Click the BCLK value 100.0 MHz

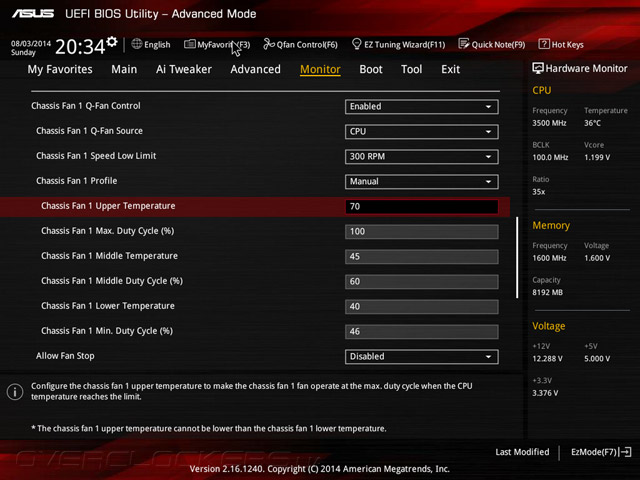(x=550, y=158)
